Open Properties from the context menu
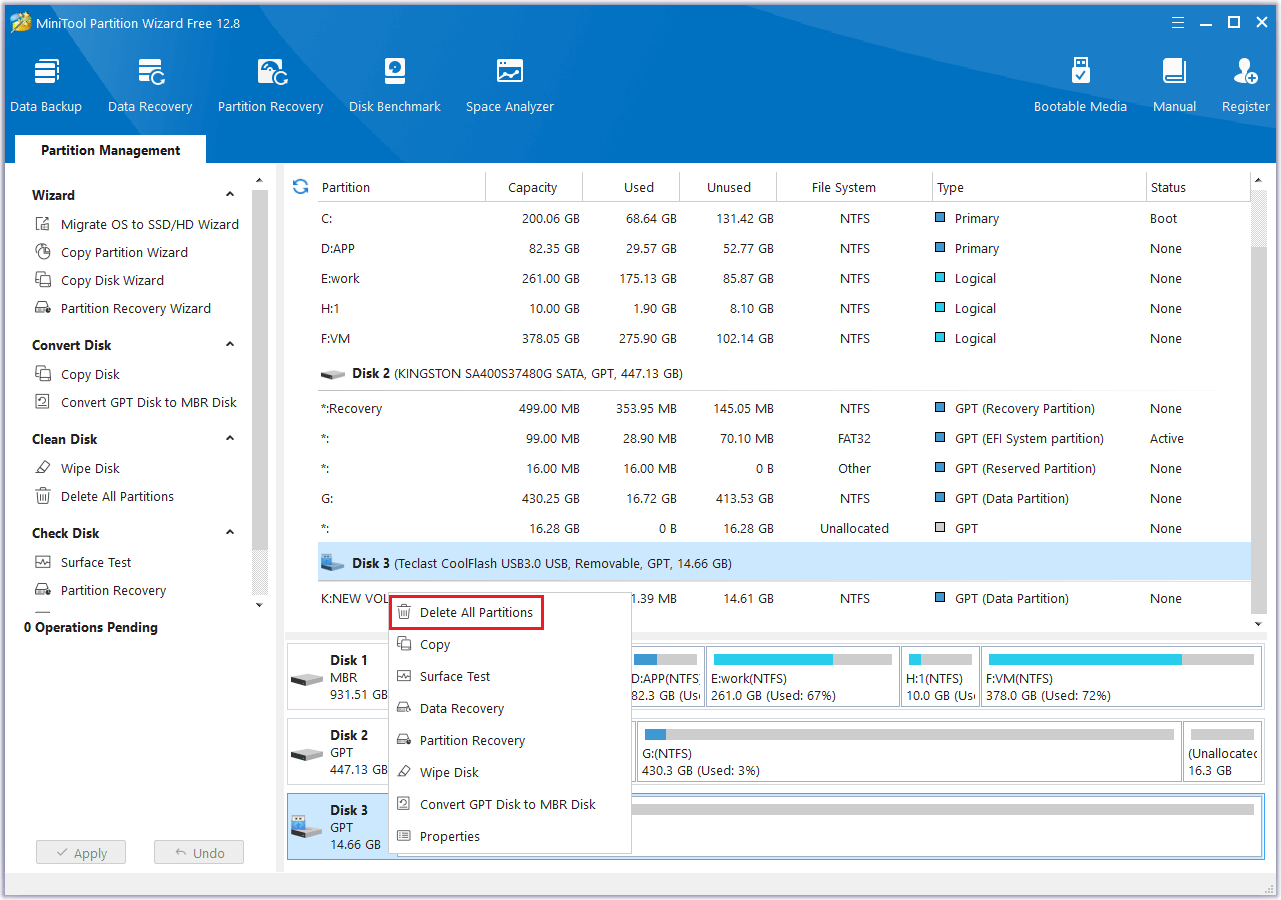The width and height of the screenshot is (1281, 900). pyautogui.click(x=510, y=836)
